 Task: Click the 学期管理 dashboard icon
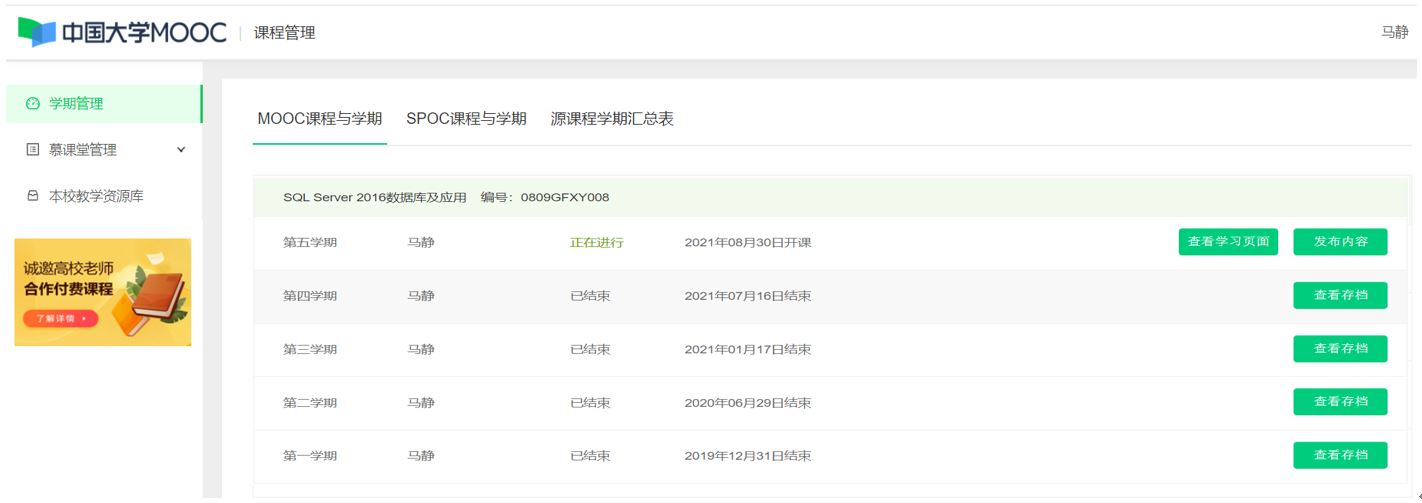click(32, 104)
